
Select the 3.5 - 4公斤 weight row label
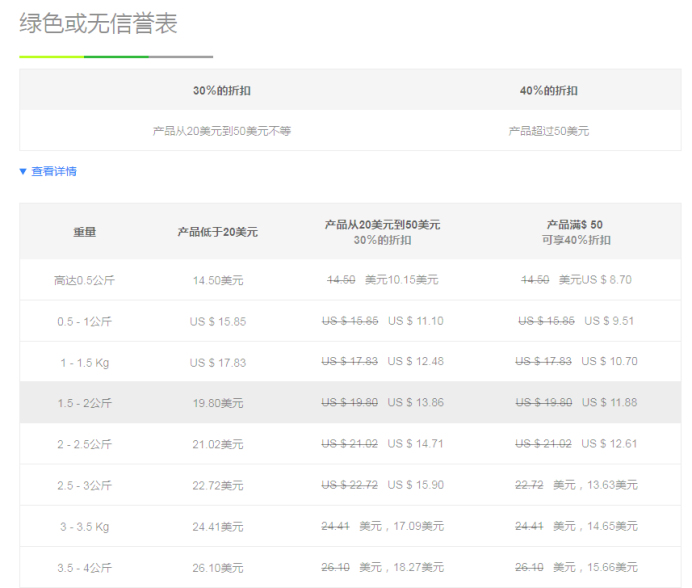(84, 568)
